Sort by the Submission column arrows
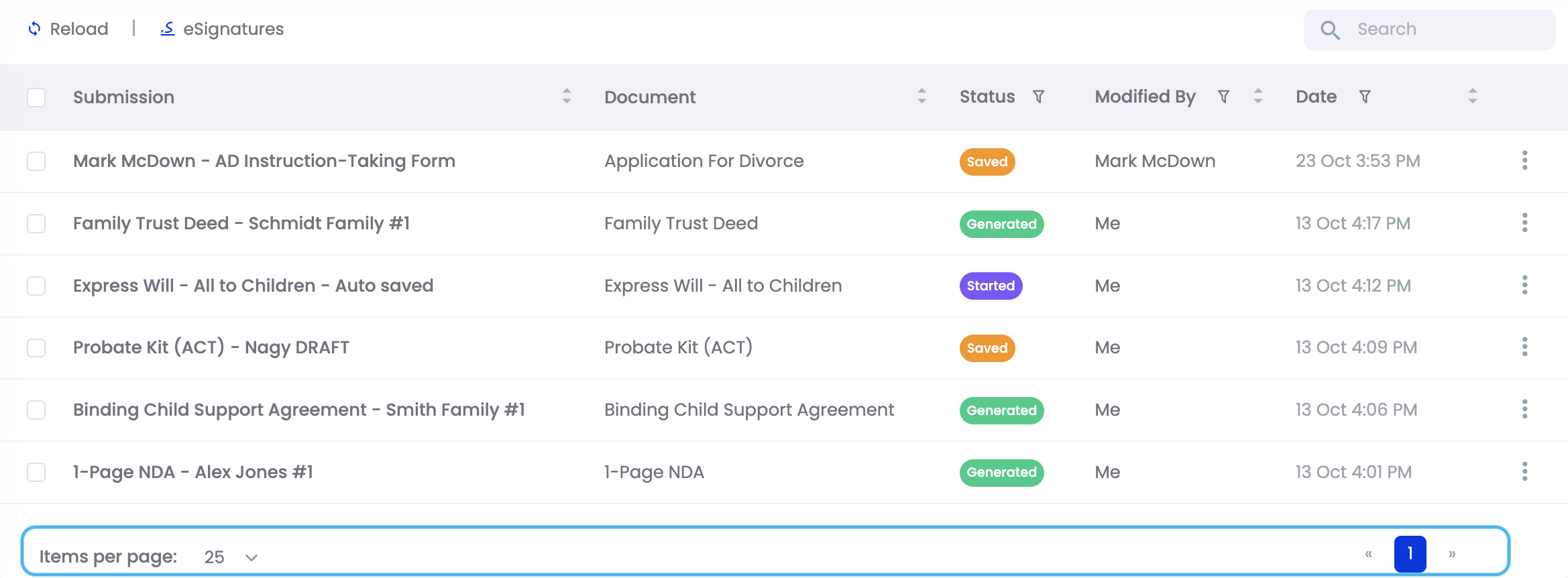 pyautogui.click(x=567, y=96)
